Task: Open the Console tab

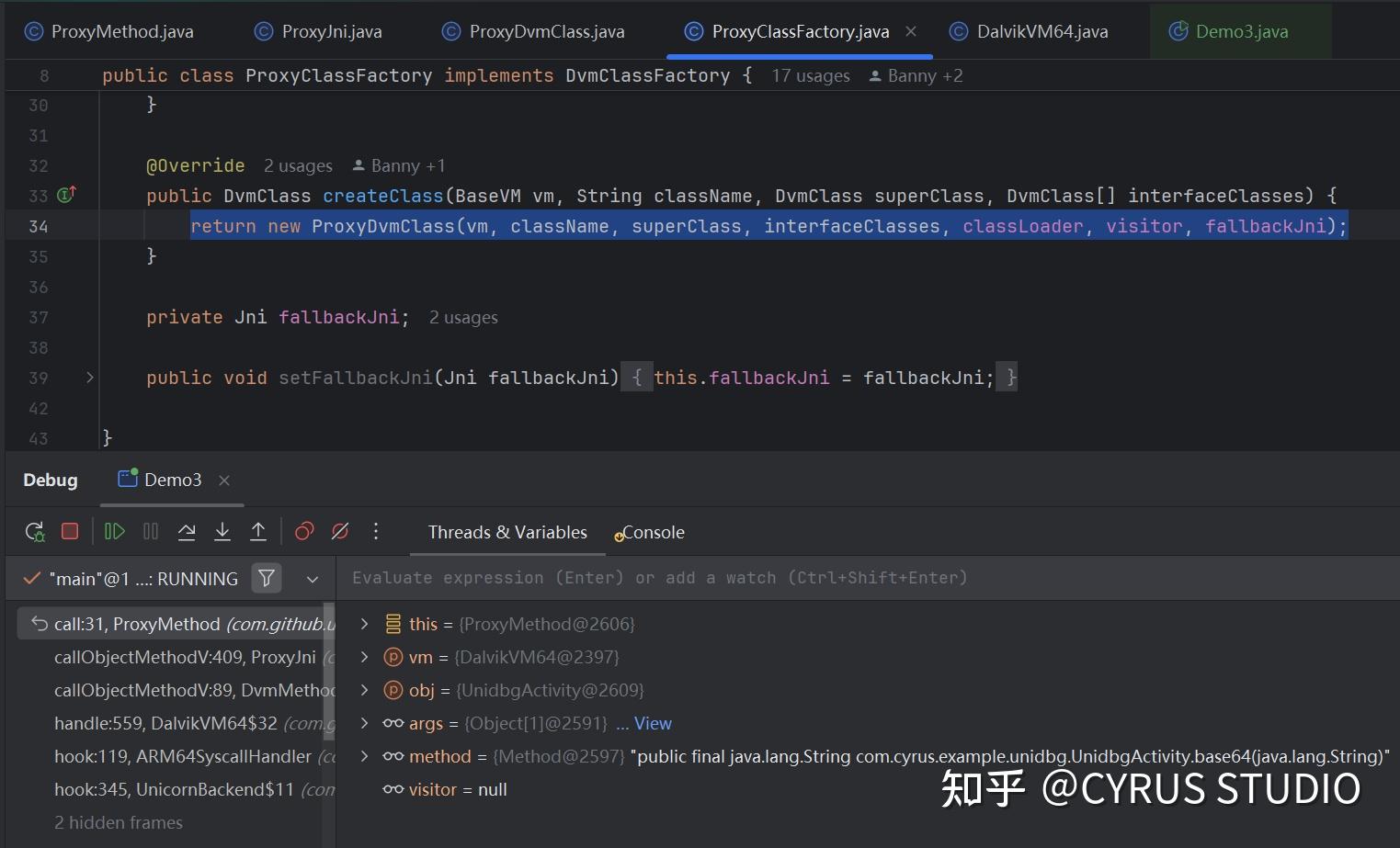Action: tap(650, 532)
